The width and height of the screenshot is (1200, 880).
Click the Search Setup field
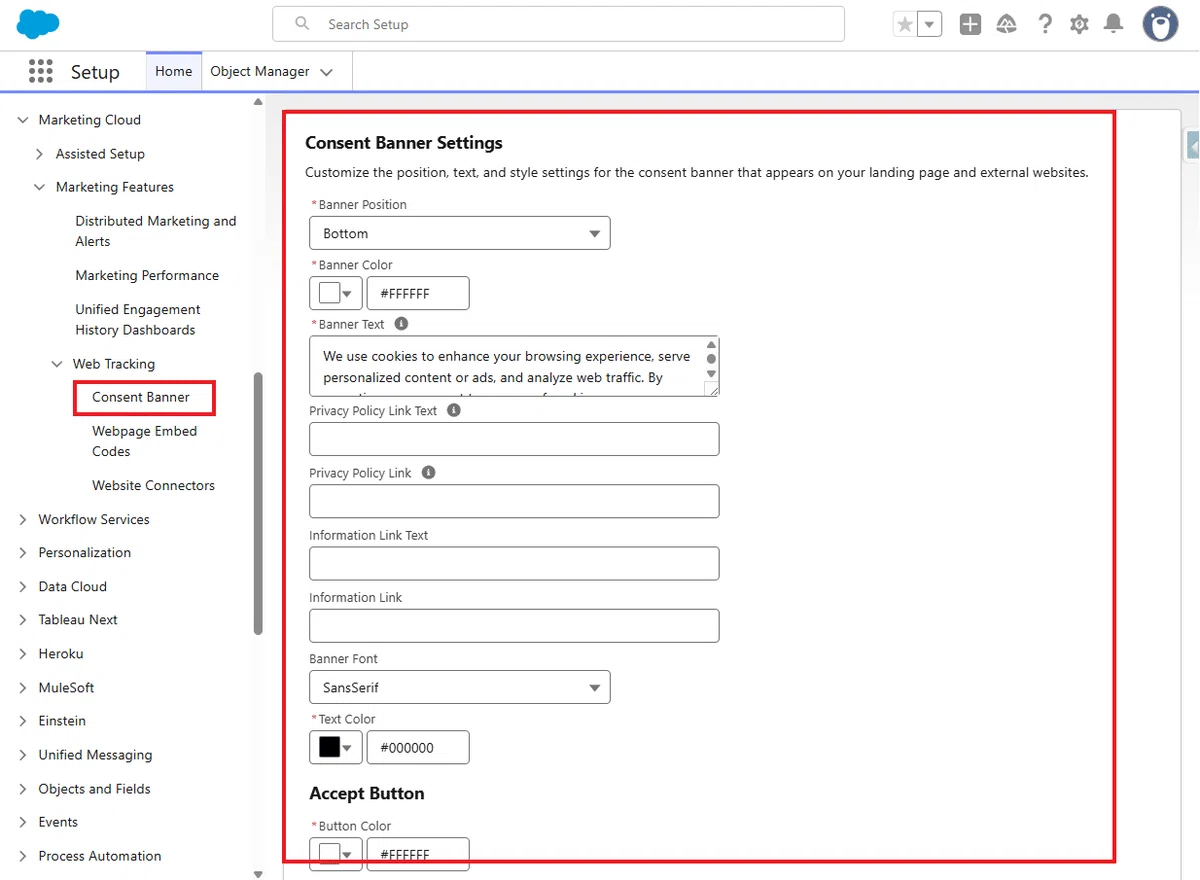pos(558,24)
